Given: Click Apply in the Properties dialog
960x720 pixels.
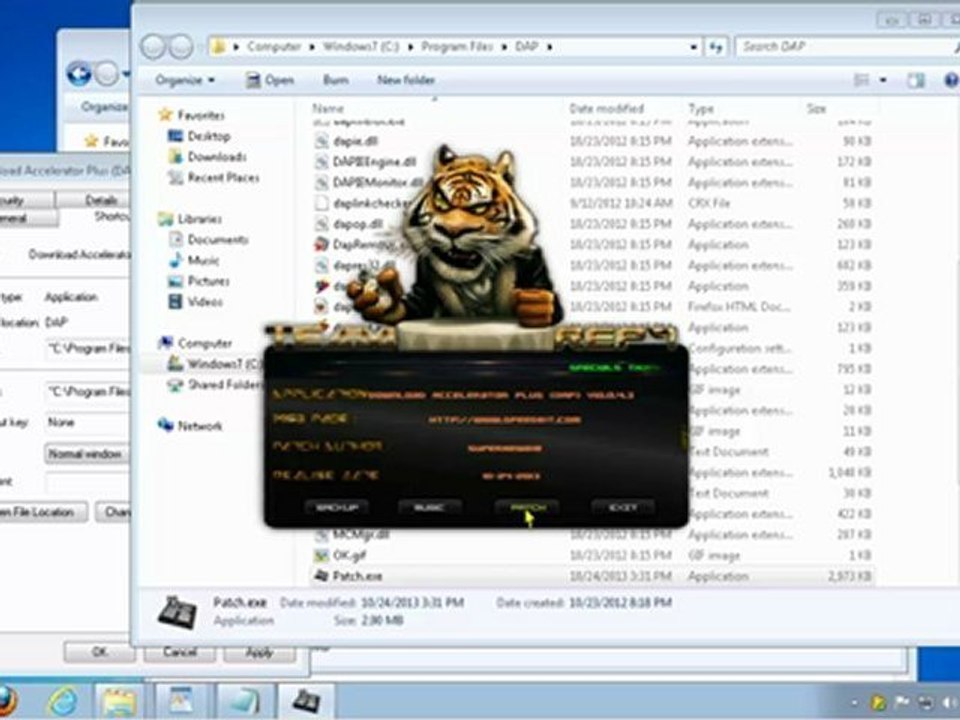Looking at the screenshot, I should click(x=259, y=652).
